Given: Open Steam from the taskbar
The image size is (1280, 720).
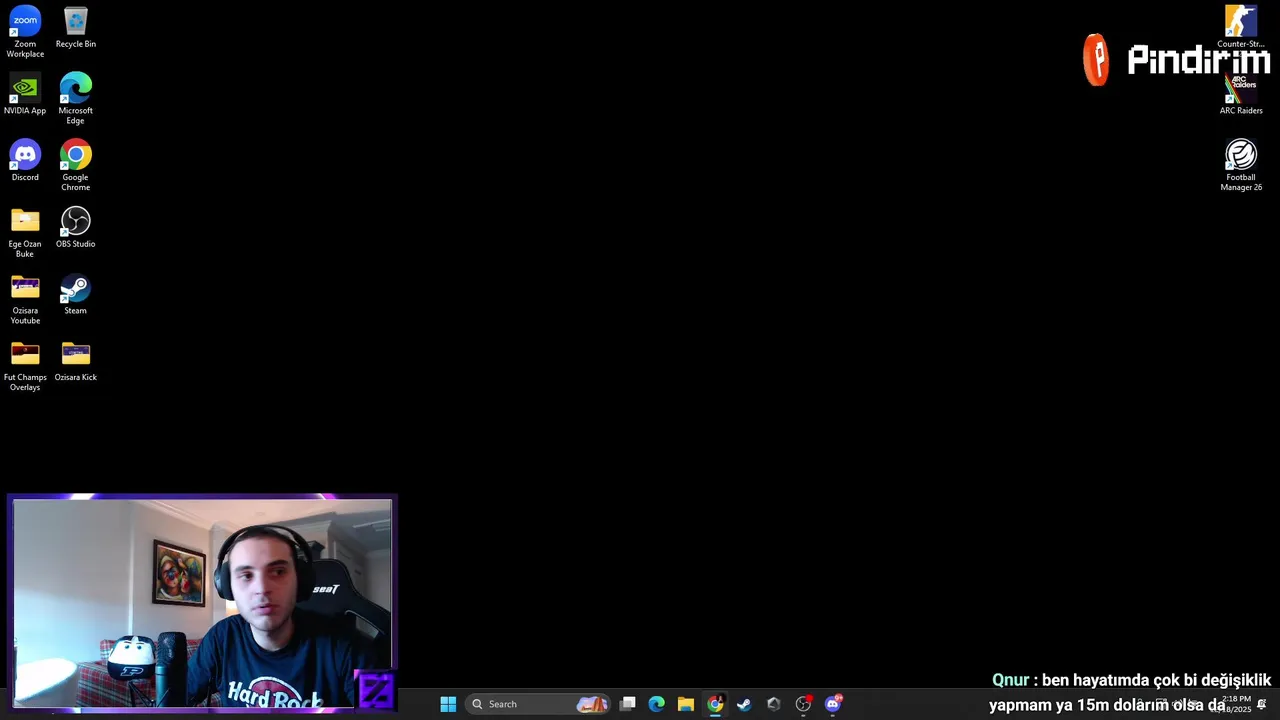Looking at the screenshot, I should tap(744, 704).
